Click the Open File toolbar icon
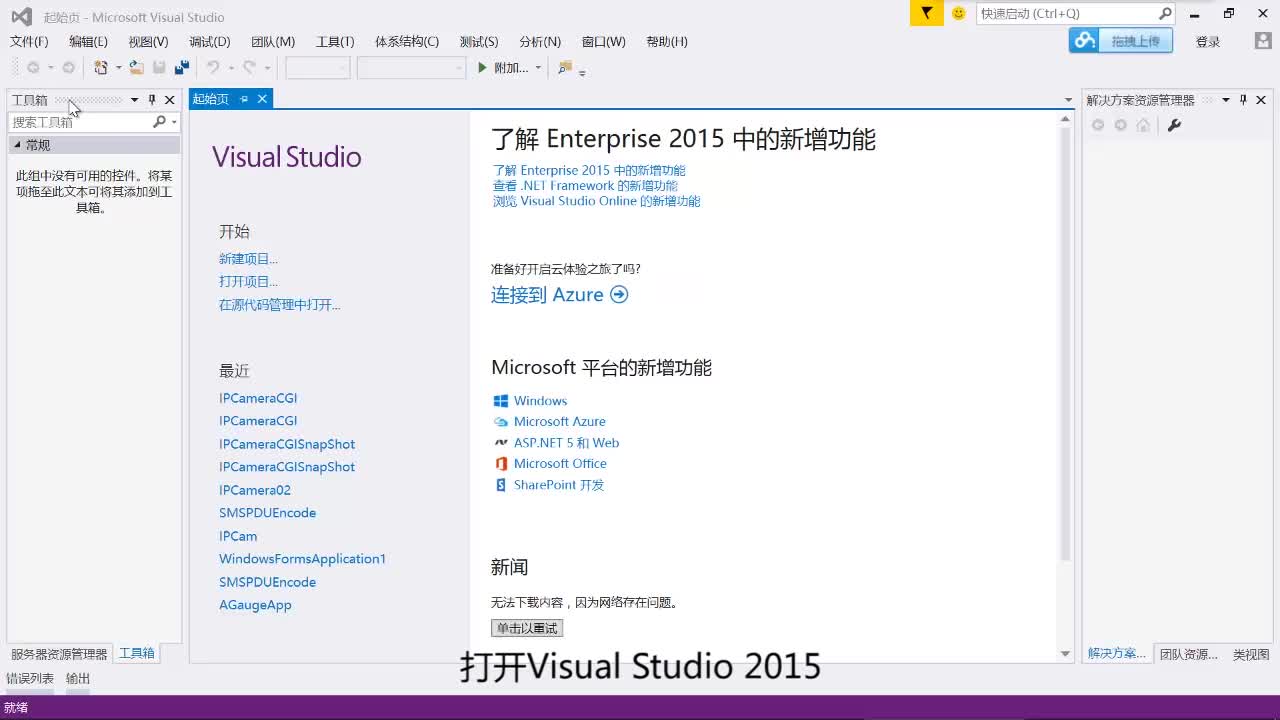1280x720 pixels. coord(136,68)
